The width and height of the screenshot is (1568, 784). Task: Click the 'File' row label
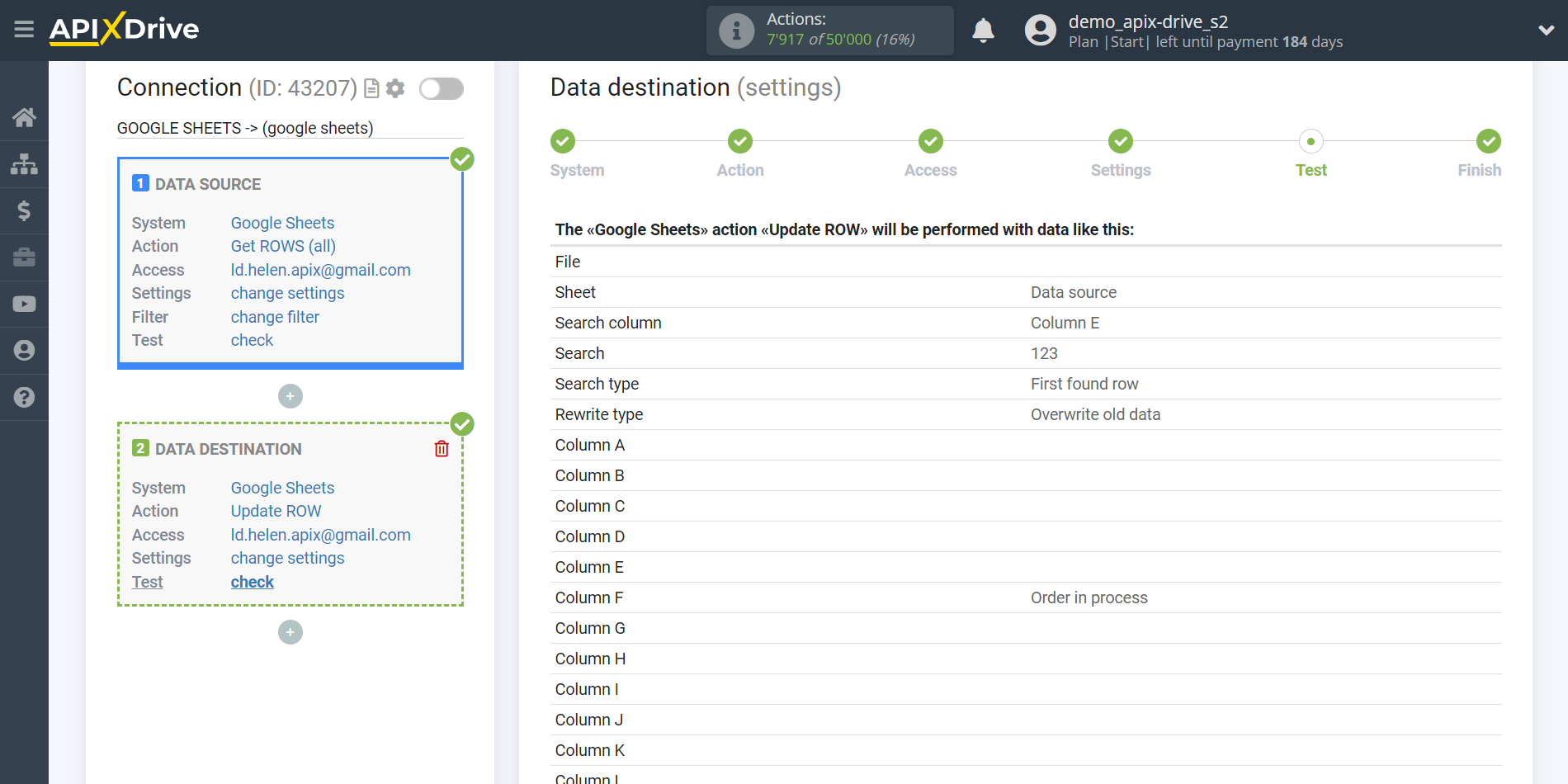[567, 262]
